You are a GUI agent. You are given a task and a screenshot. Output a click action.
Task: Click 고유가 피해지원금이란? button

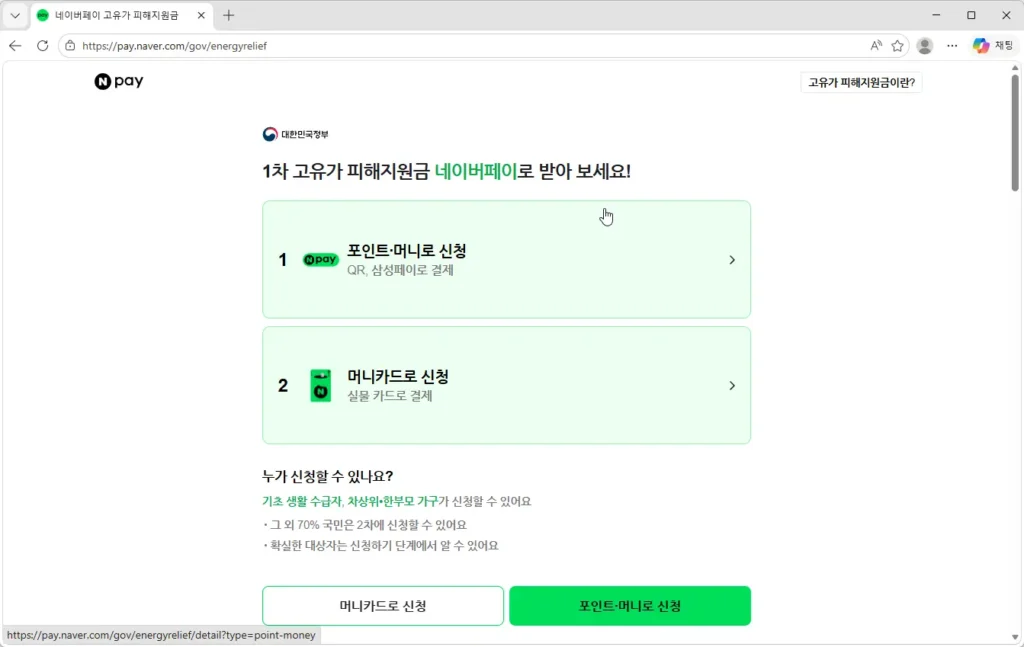pyautogui.click(x=861, y=82)
